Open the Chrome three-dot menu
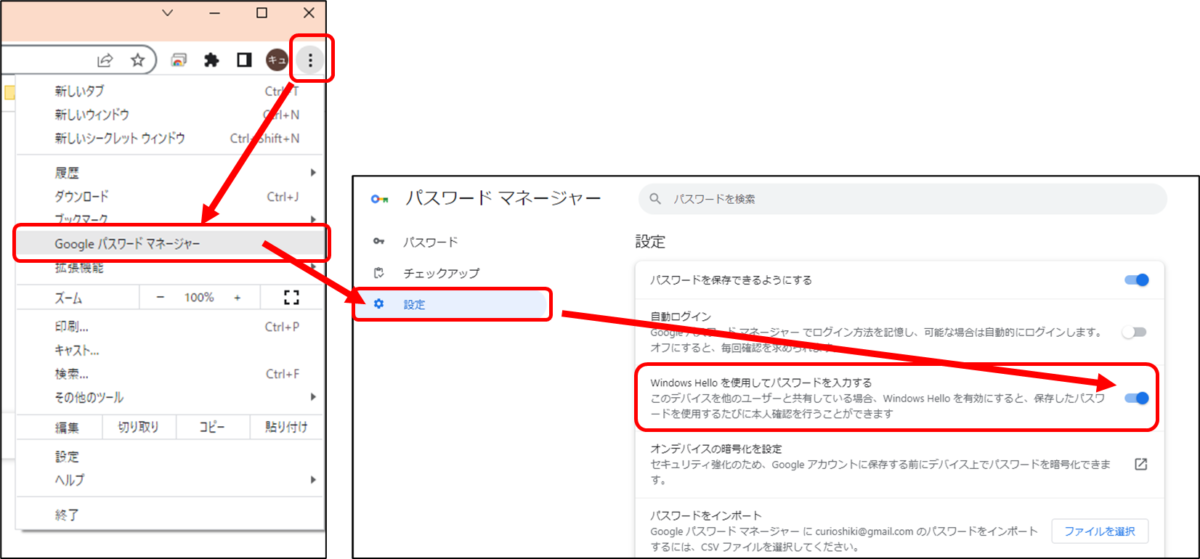 click(x=310, y=61)
